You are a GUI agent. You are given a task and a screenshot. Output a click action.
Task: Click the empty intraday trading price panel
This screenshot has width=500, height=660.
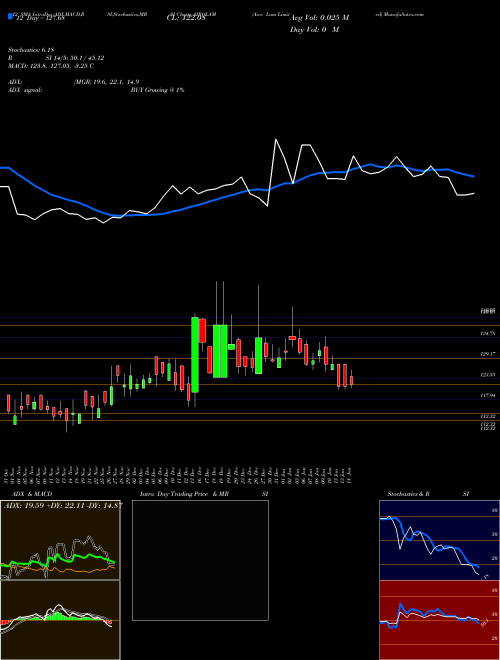click(x=200, y=560)
